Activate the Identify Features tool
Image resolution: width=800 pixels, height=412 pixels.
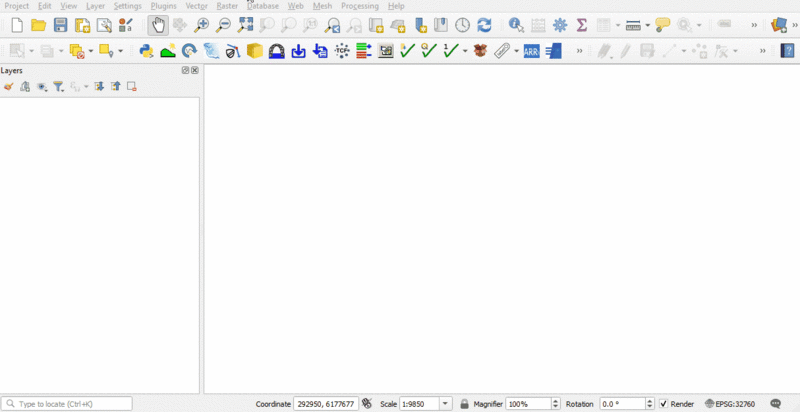click(x=515, y=25)
